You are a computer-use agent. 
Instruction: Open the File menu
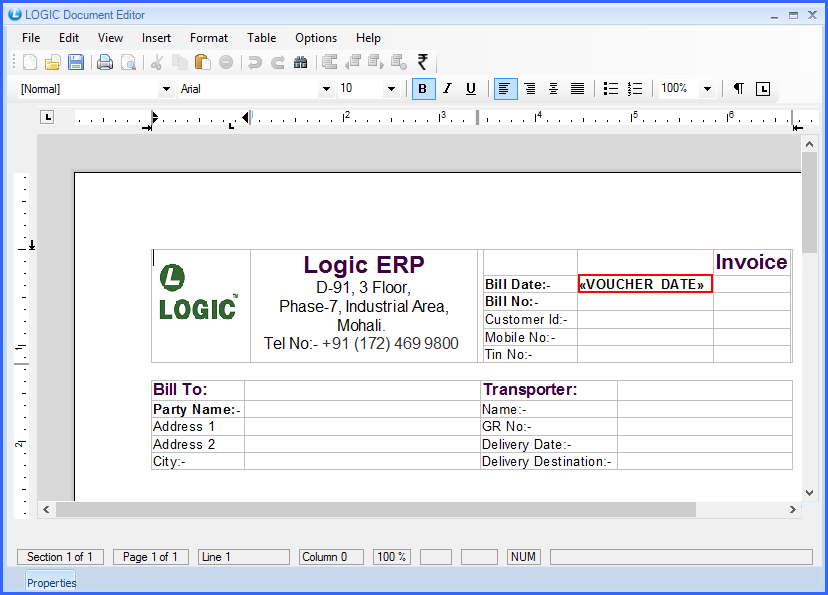(x=31, y=38)
